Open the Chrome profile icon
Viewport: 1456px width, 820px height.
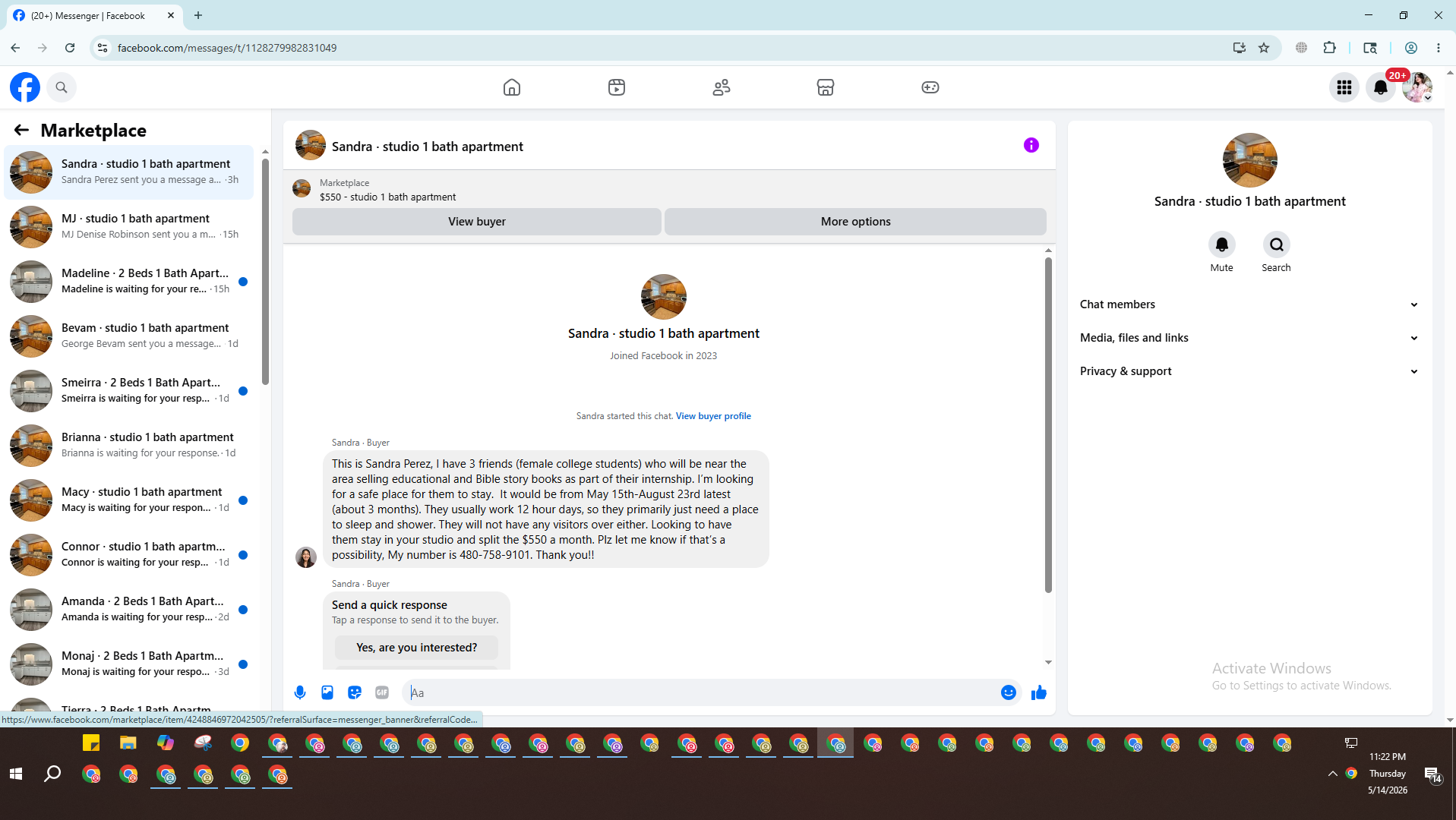tap(1410, 48)
